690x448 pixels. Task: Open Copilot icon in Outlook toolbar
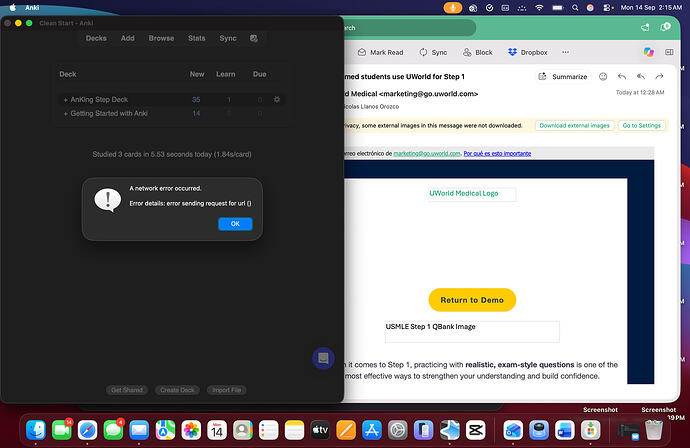(649, 52)
